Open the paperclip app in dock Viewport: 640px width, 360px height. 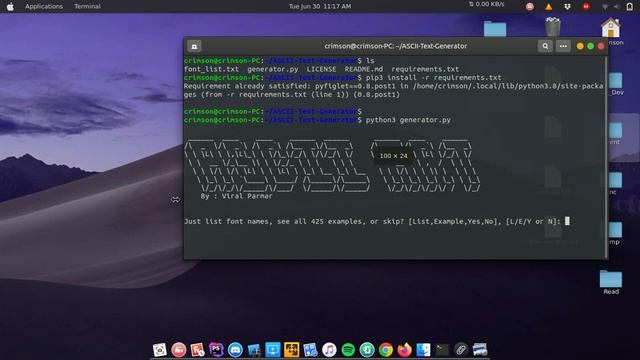point(461,350)
